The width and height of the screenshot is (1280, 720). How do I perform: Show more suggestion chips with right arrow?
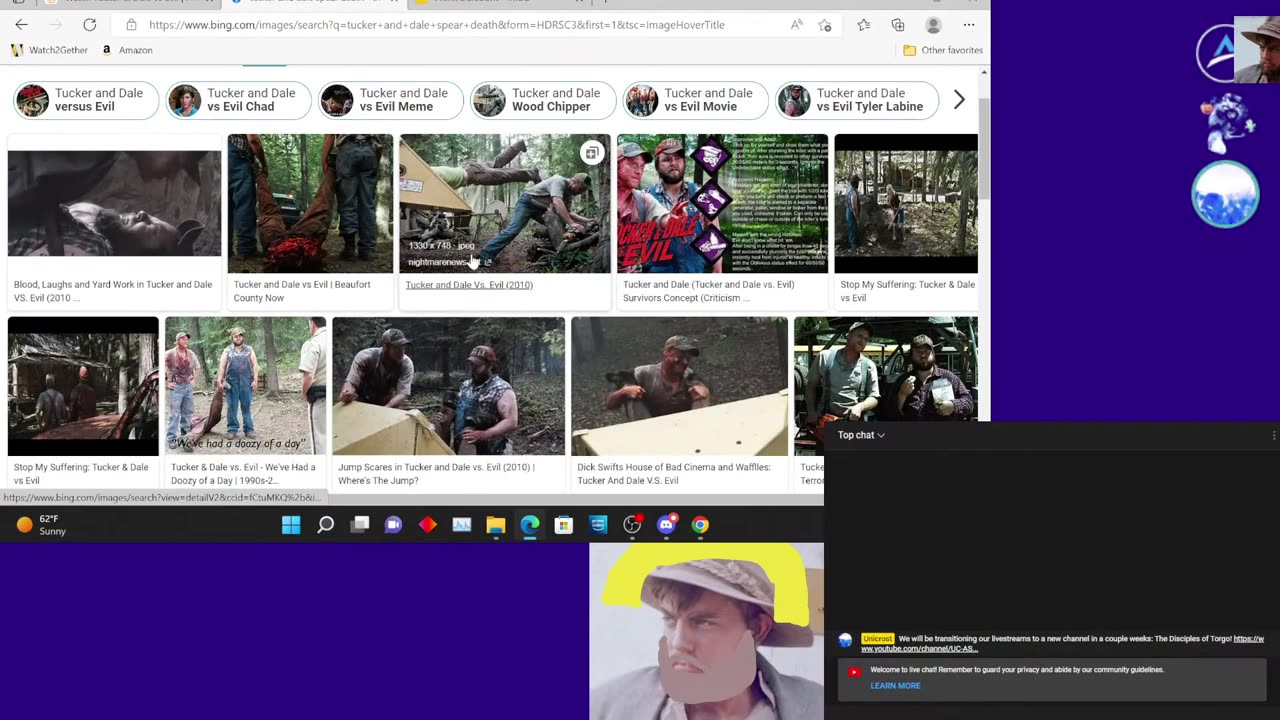[x=959, y=100]
